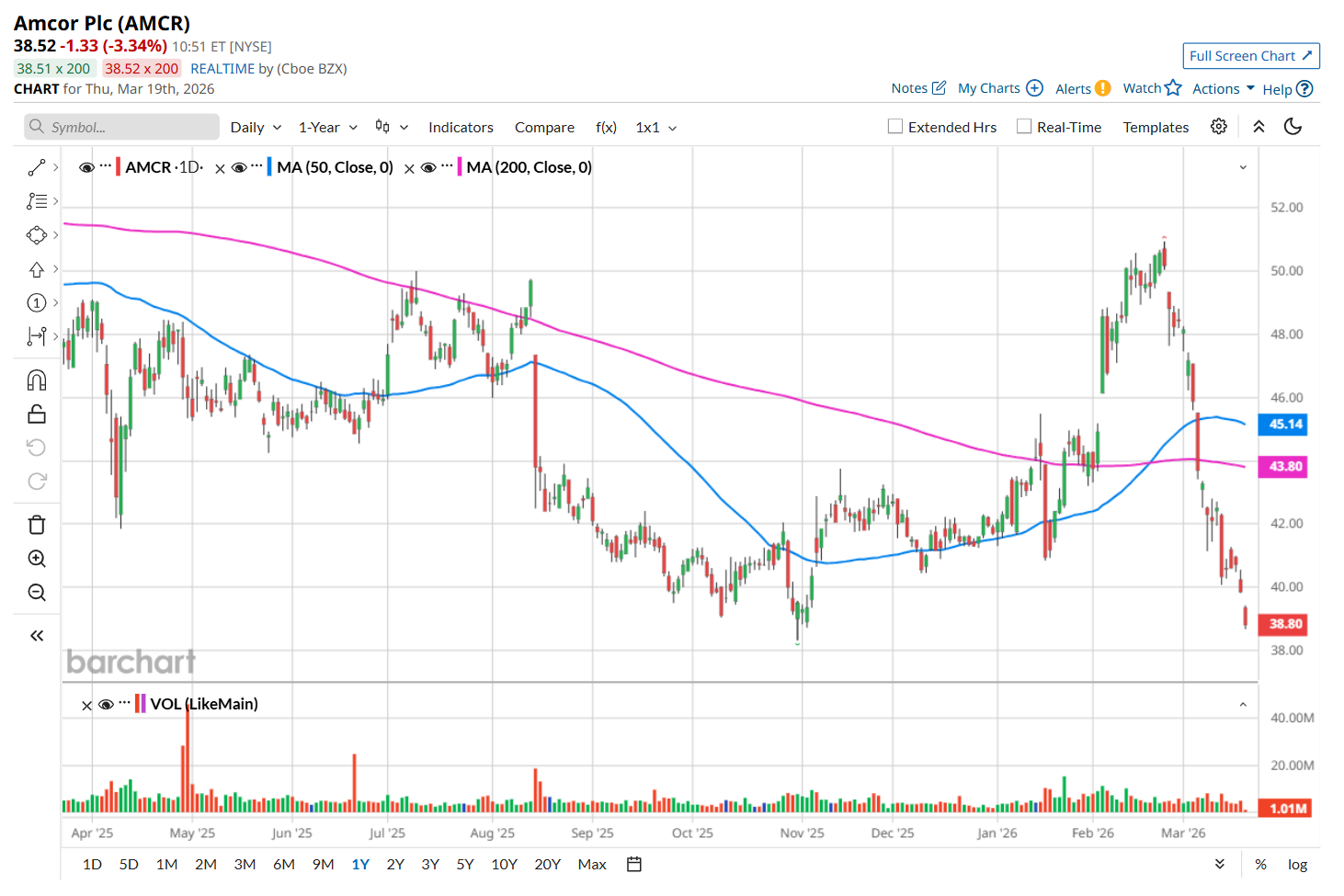Redo the last chart action
This screenshot has width=1344, height=896.
tap(37, 482)
